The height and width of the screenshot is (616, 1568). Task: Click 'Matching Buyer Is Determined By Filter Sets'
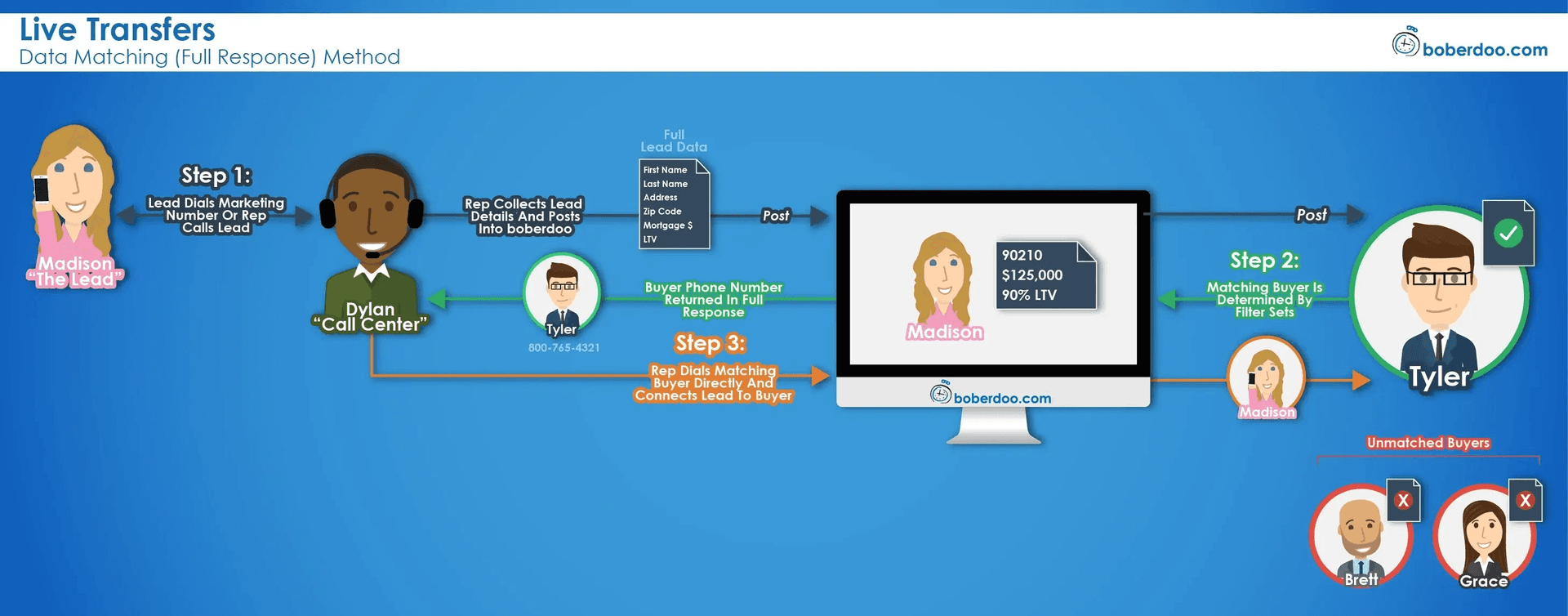1264,300
